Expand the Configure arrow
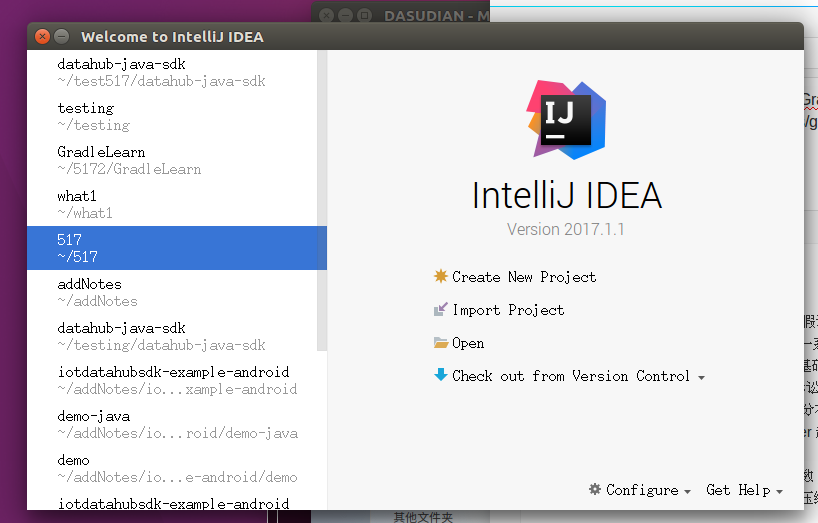Viewport: 818px width, 523px height. [x=687, y=492]
